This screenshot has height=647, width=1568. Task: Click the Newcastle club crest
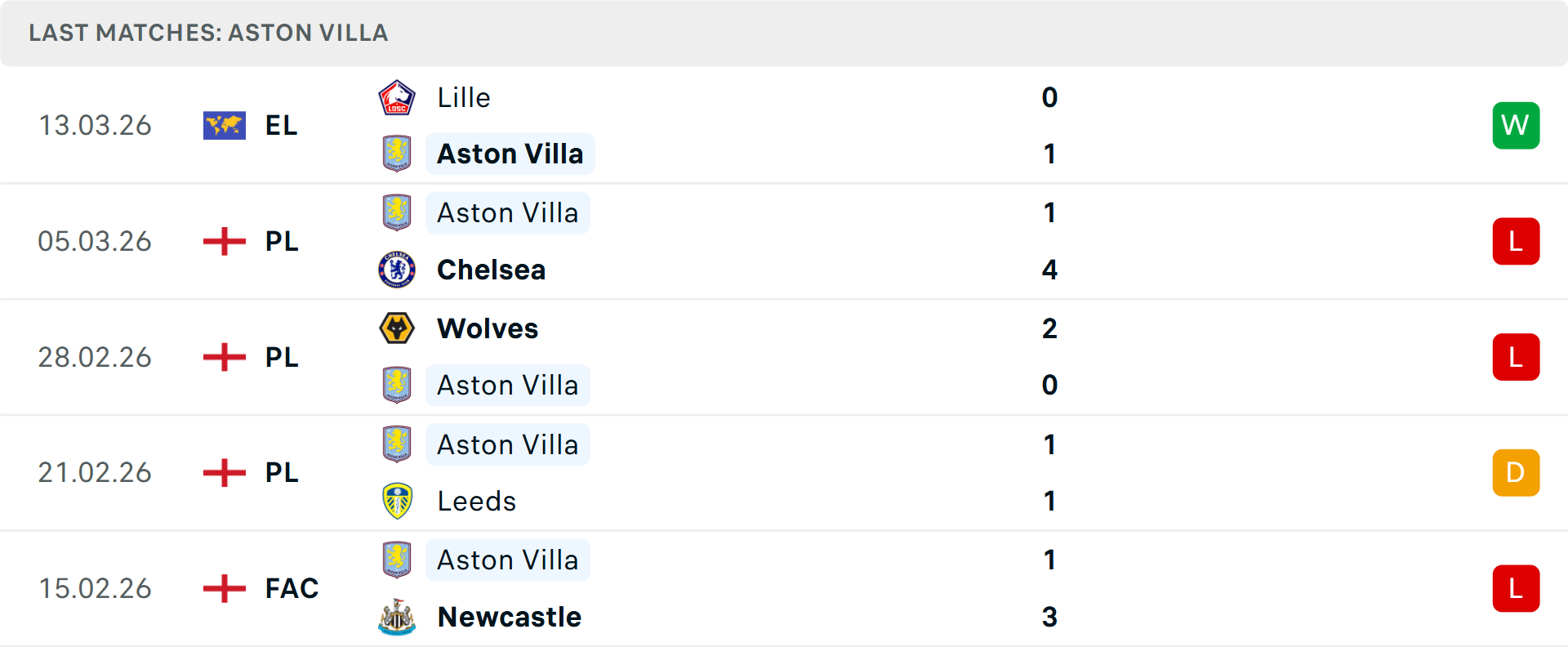pyautogui.click(x=397, y=617)
